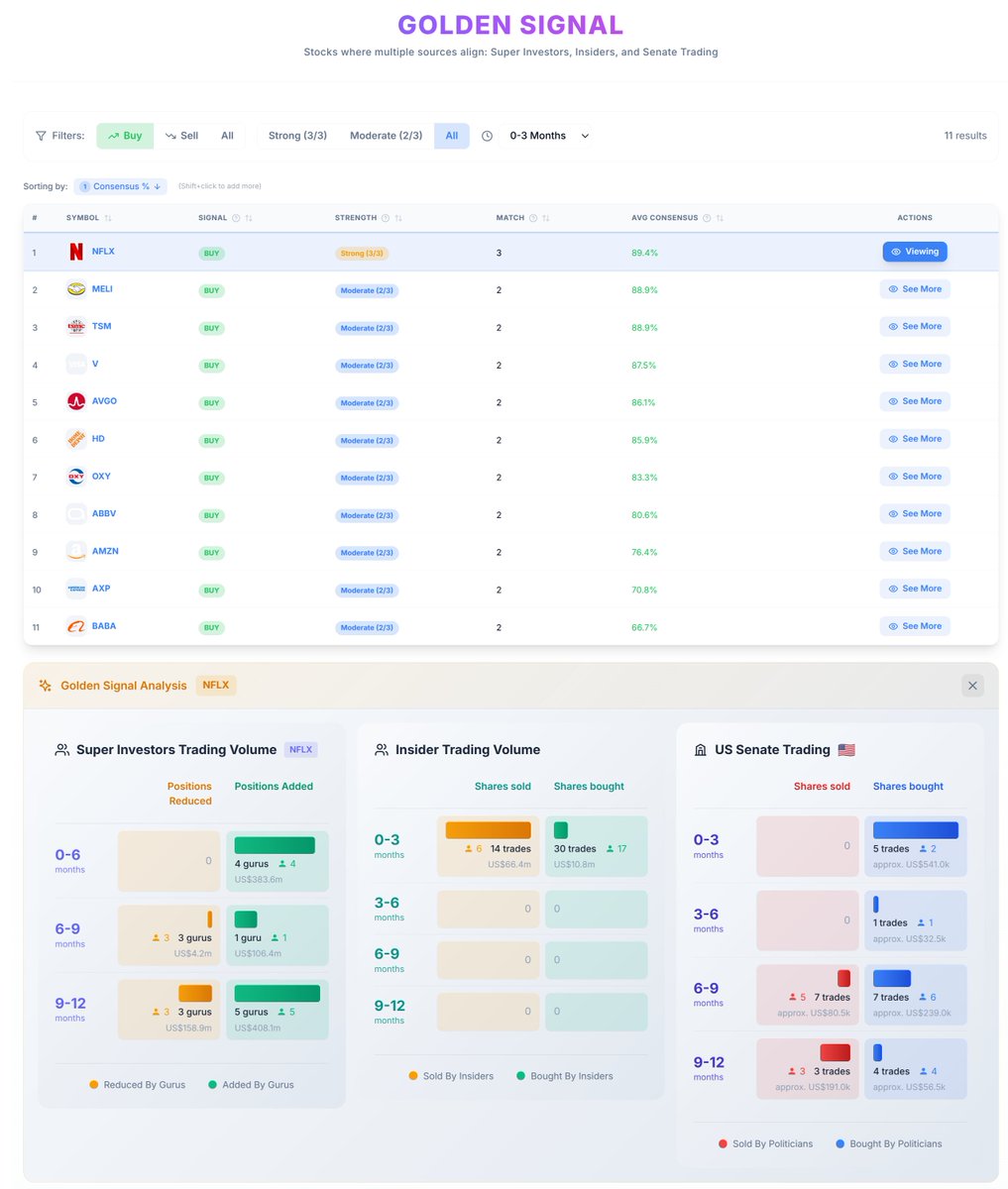1008x1189 pixels.
Task: Click the 66.7% consensus value
Action: coord(644,628)
